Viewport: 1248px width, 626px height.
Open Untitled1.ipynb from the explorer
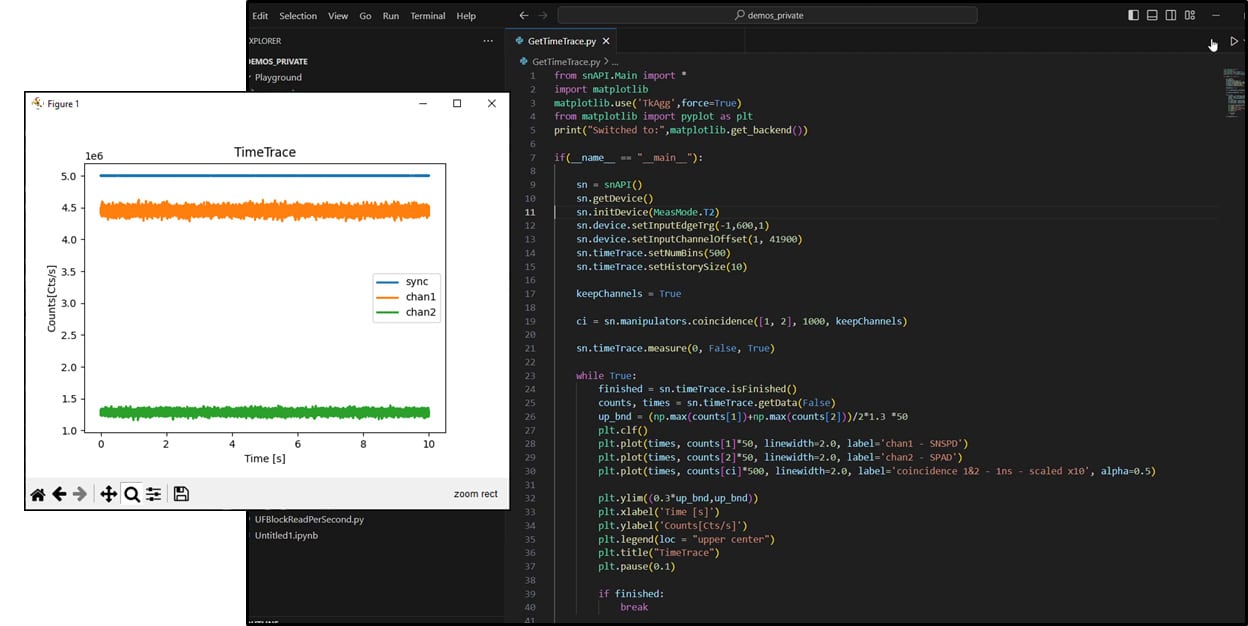(x=285, y=535)
